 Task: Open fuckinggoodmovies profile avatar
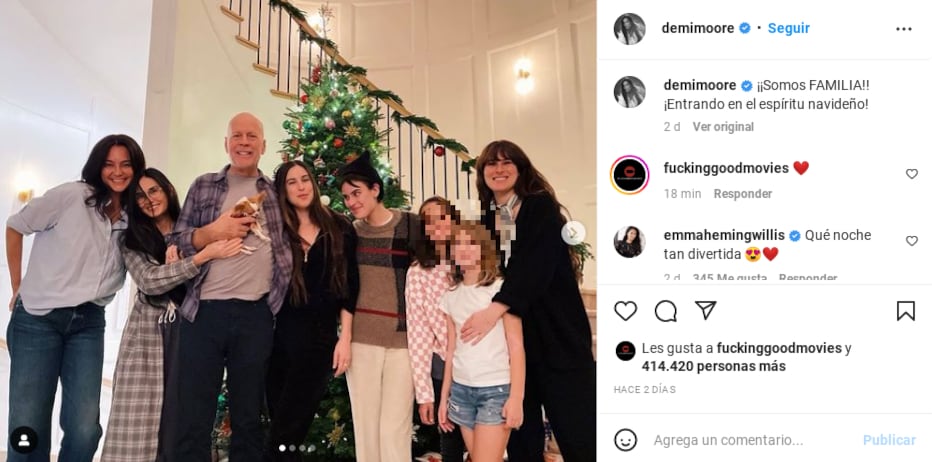click(x=630, y=175)
